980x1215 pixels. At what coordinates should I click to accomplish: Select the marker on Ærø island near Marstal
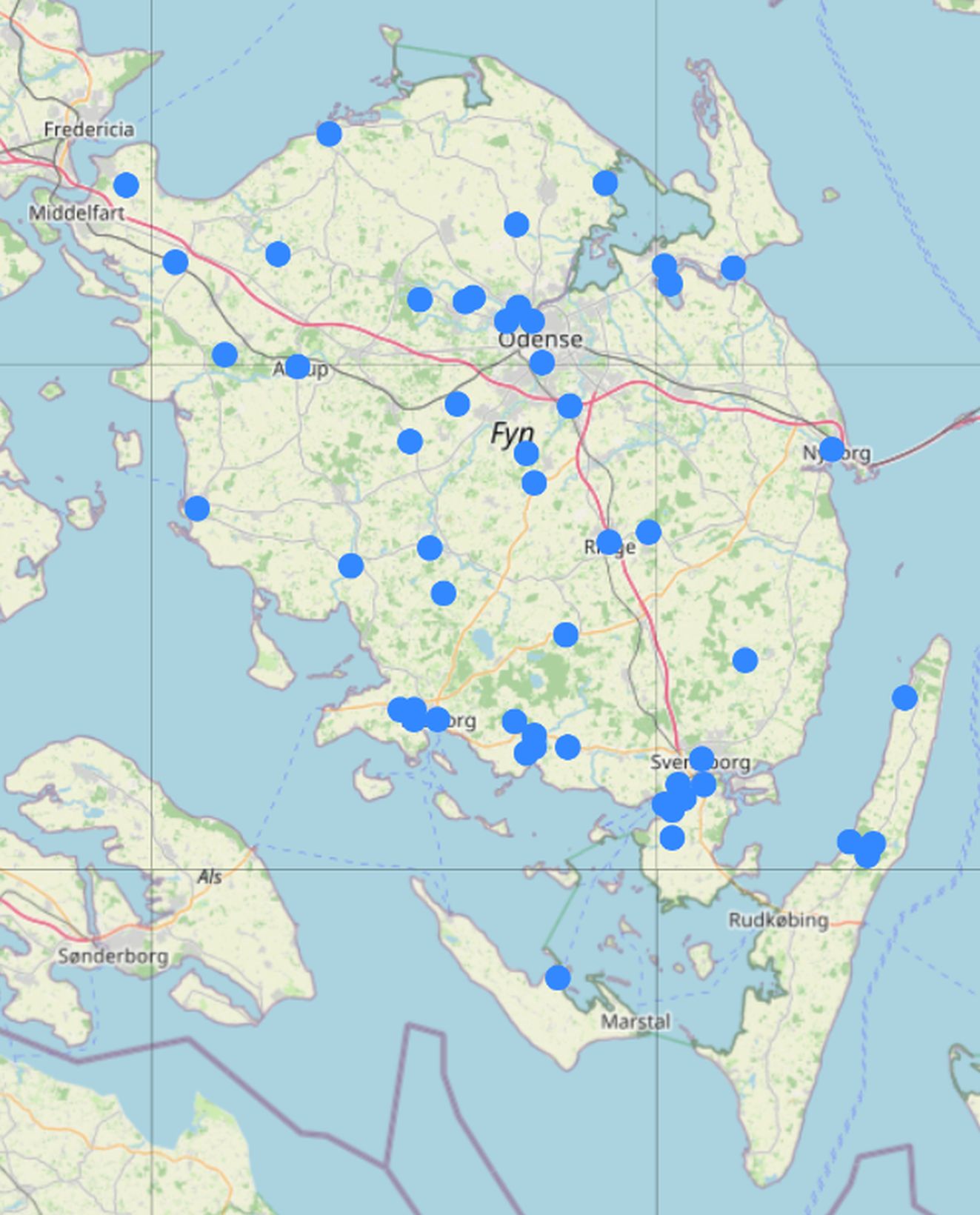pos(558,978)
